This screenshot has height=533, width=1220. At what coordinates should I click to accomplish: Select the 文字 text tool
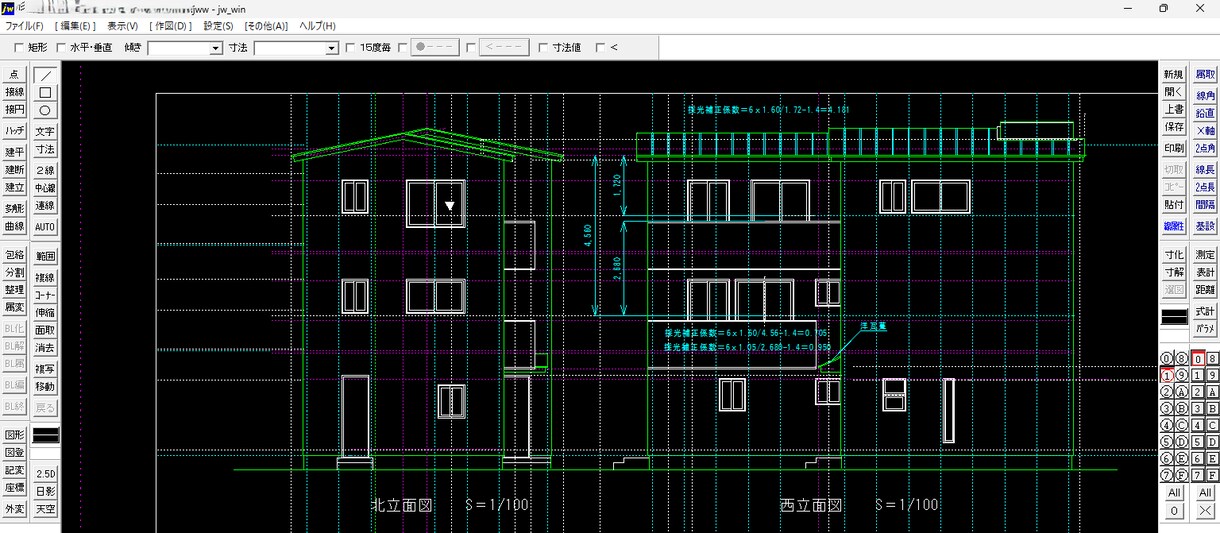tap(45, 131)
